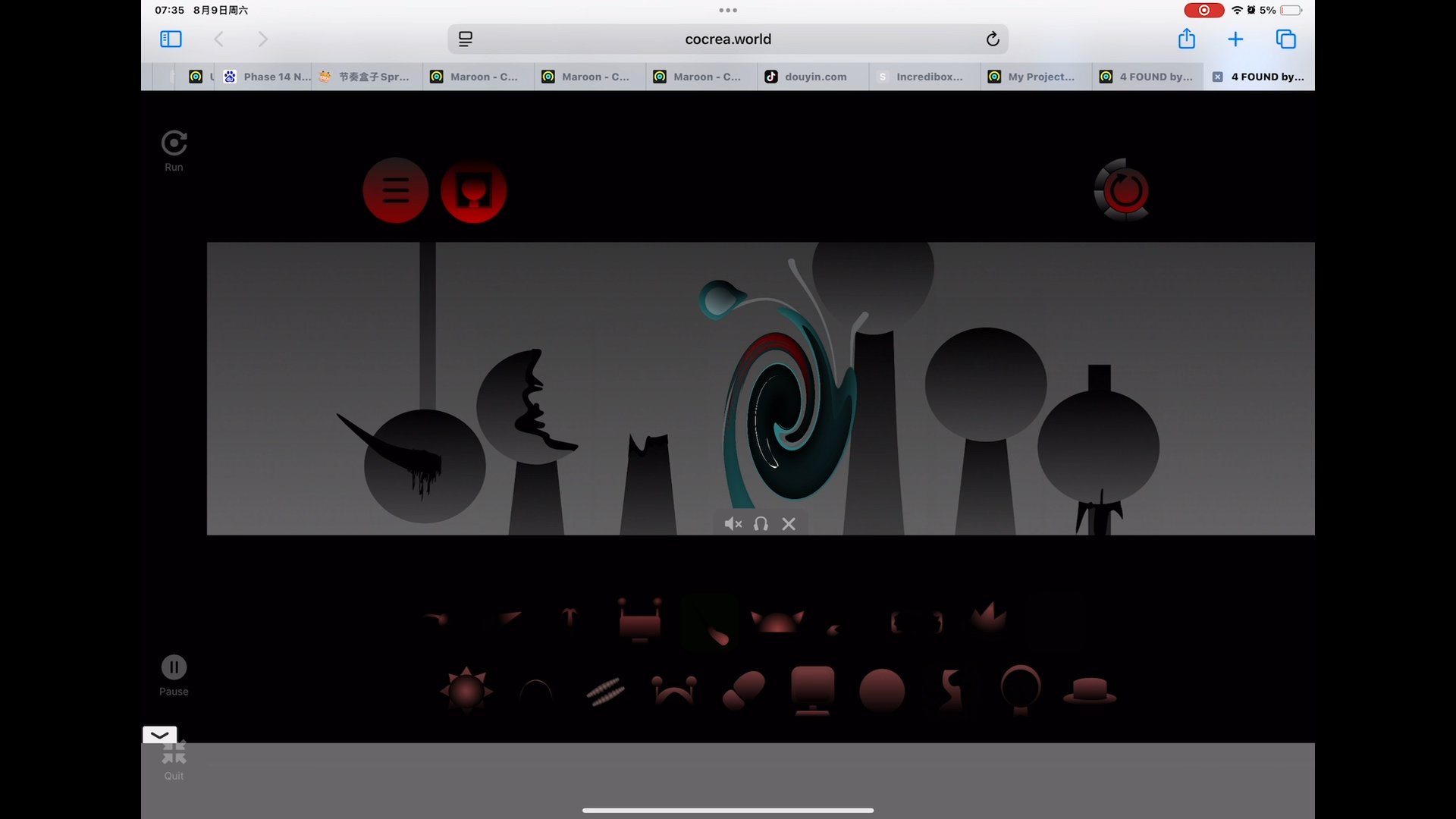Remove the spiral character with the X icon
The height and width of the screenshot is (819, 1456).
[x=789, y=524]
